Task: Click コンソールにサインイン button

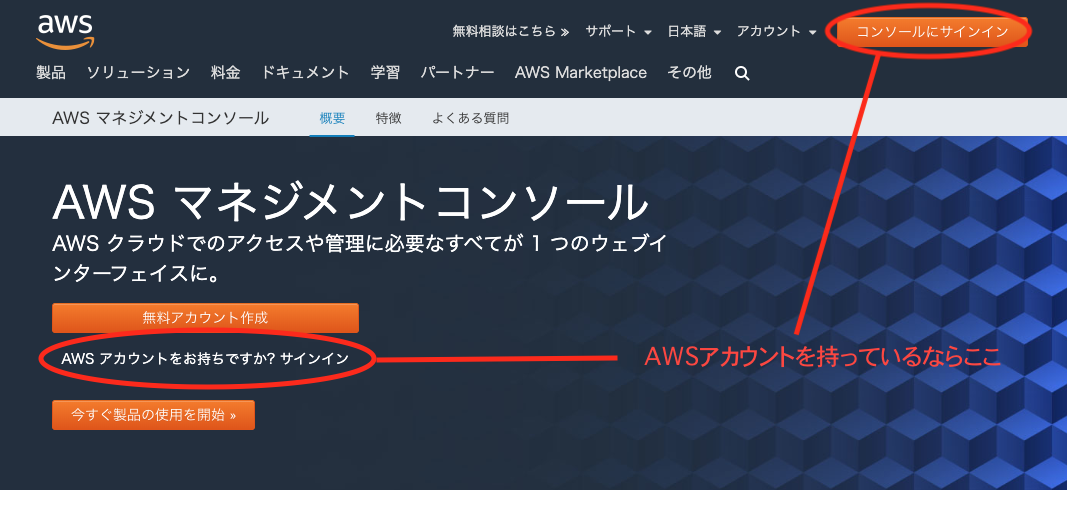Action: click(x=932, y=31)
